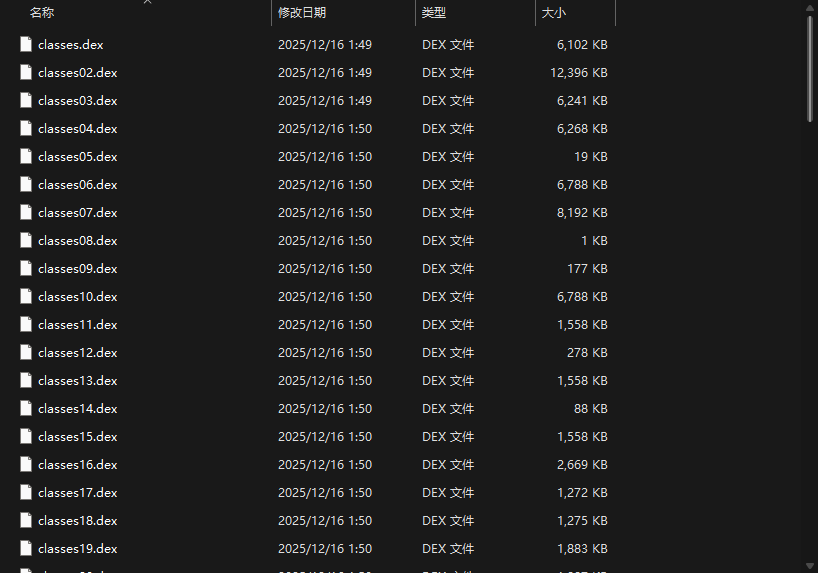Sort files by 类型 column header
The width and height of the screenshot is (818, 573).
click(434, 13)
